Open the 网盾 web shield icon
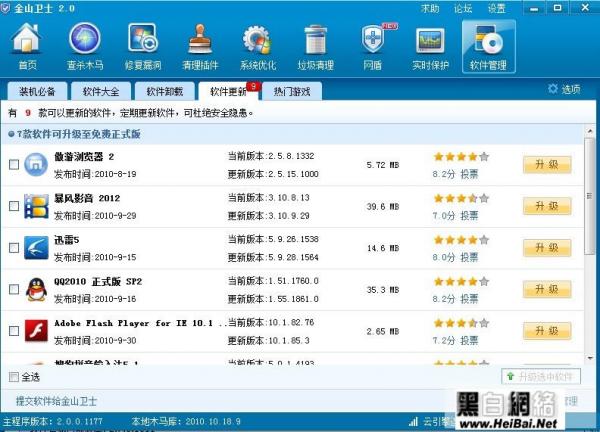 (x=373, y=46)
